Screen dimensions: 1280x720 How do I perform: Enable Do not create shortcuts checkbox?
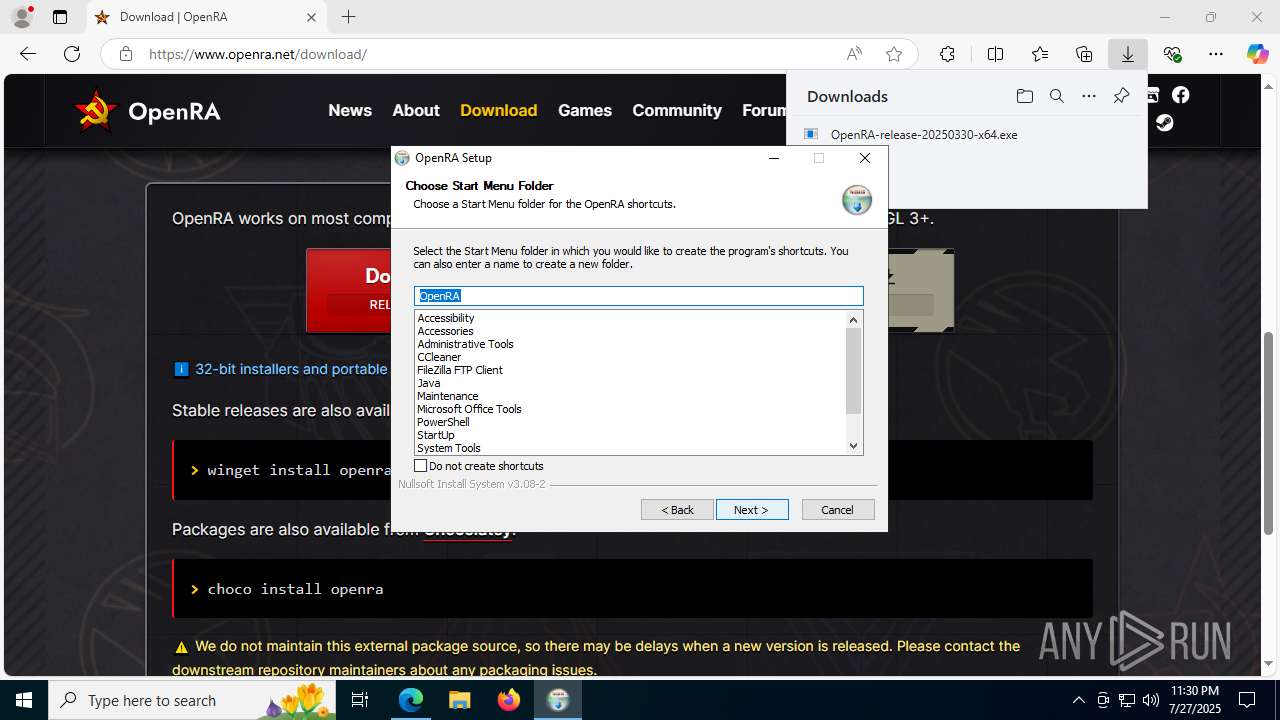pos(421,466)
